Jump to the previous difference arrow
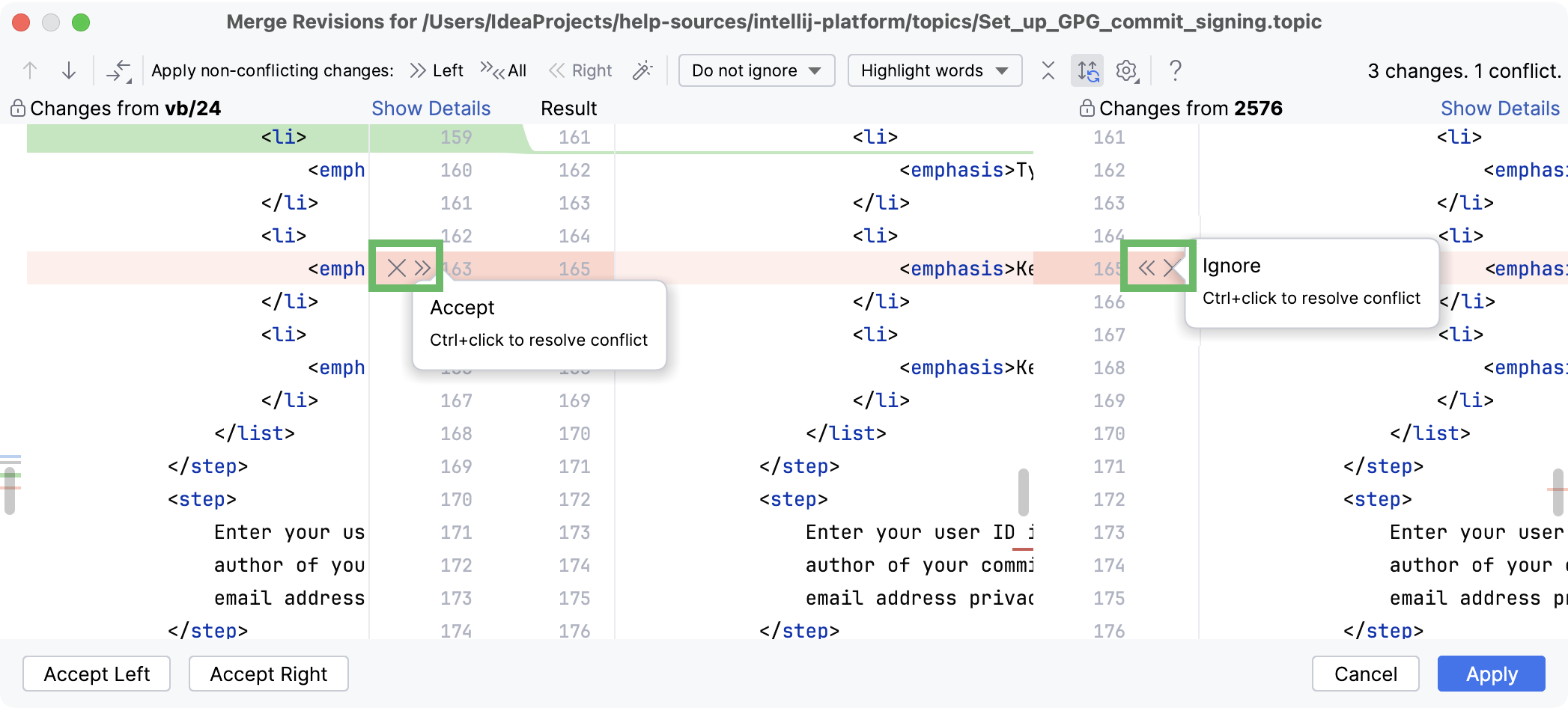Viewport: 1568px width, 708px height. [30, 70]
